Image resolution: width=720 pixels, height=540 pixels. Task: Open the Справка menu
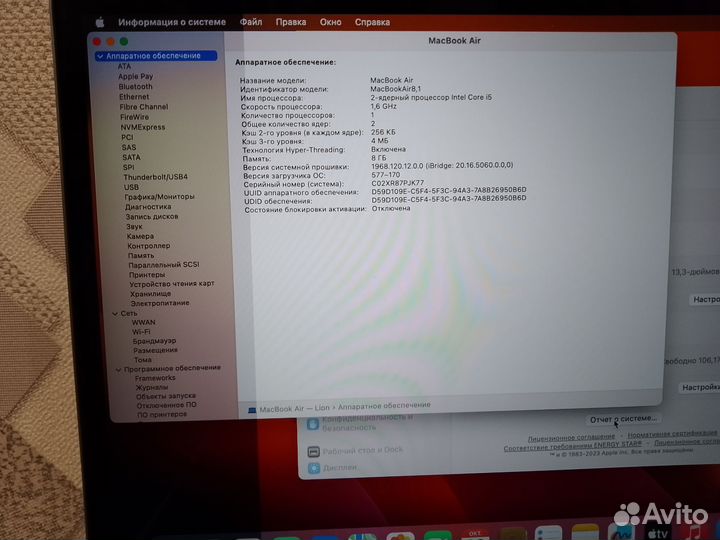[x=372, y=22]
